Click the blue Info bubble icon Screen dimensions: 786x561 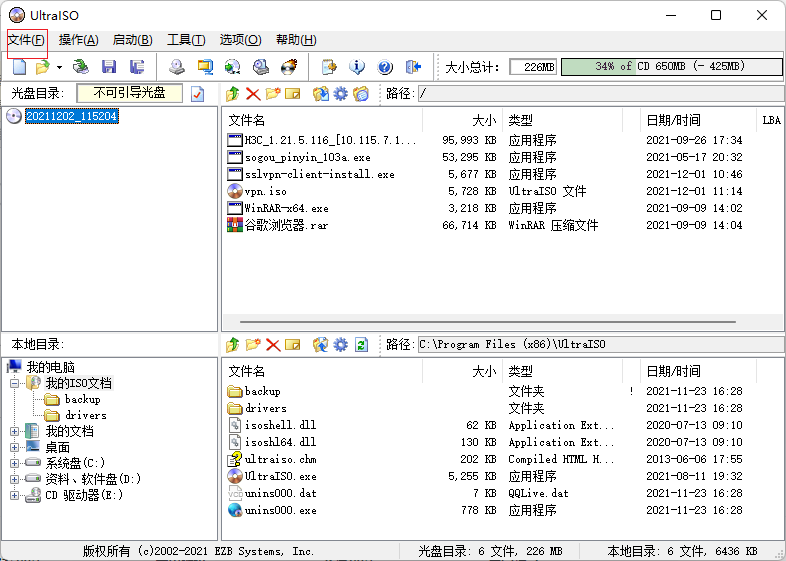357,67
